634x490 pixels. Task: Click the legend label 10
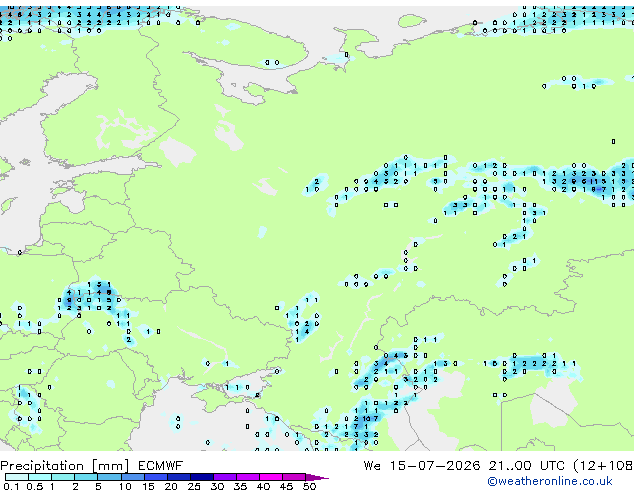[x=125, y=486]
